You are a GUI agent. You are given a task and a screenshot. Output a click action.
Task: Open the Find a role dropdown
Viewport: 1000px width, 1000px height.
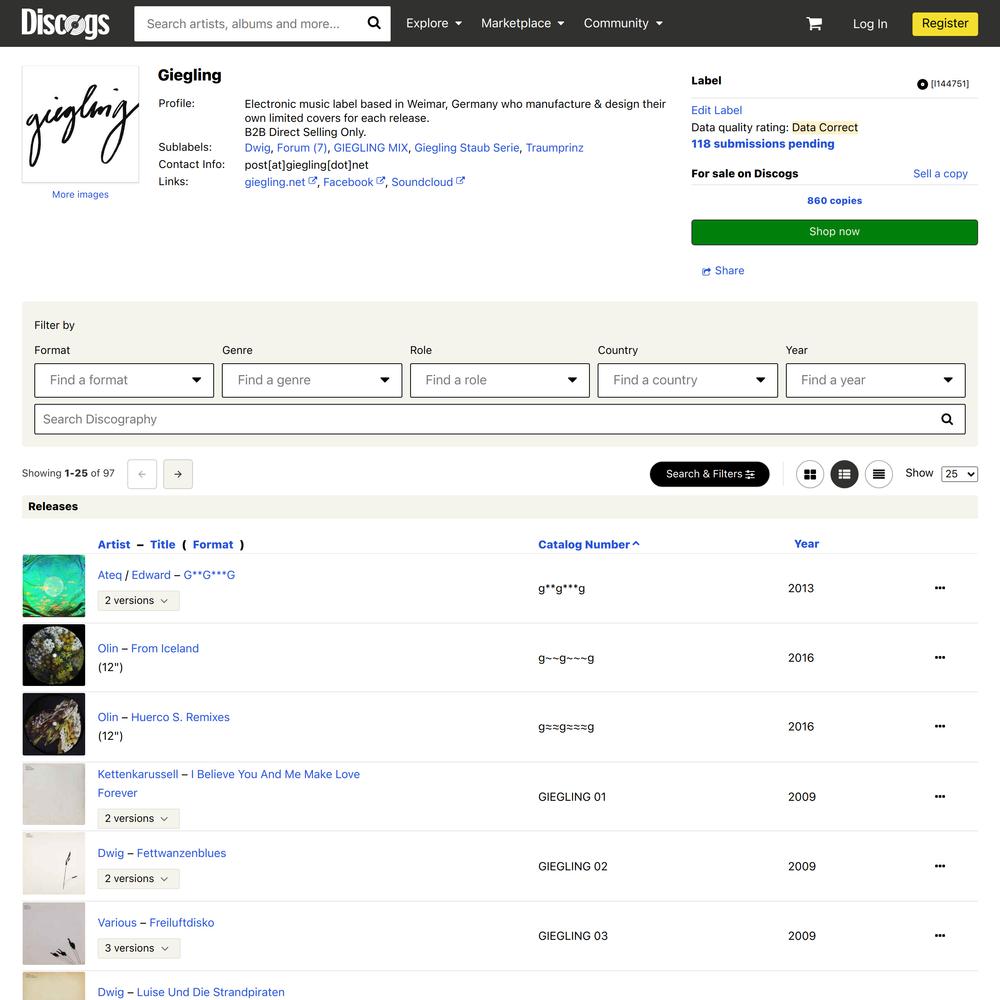pos(499,380)
